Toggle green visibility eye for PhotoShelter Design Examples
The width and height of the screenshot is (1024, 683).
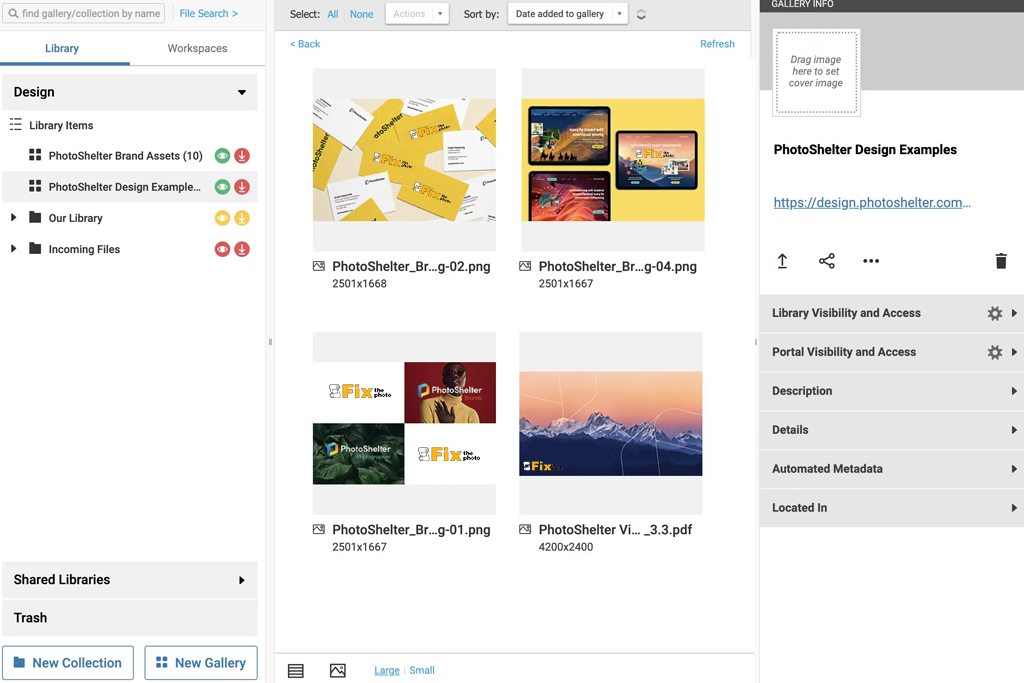[222, 187]
